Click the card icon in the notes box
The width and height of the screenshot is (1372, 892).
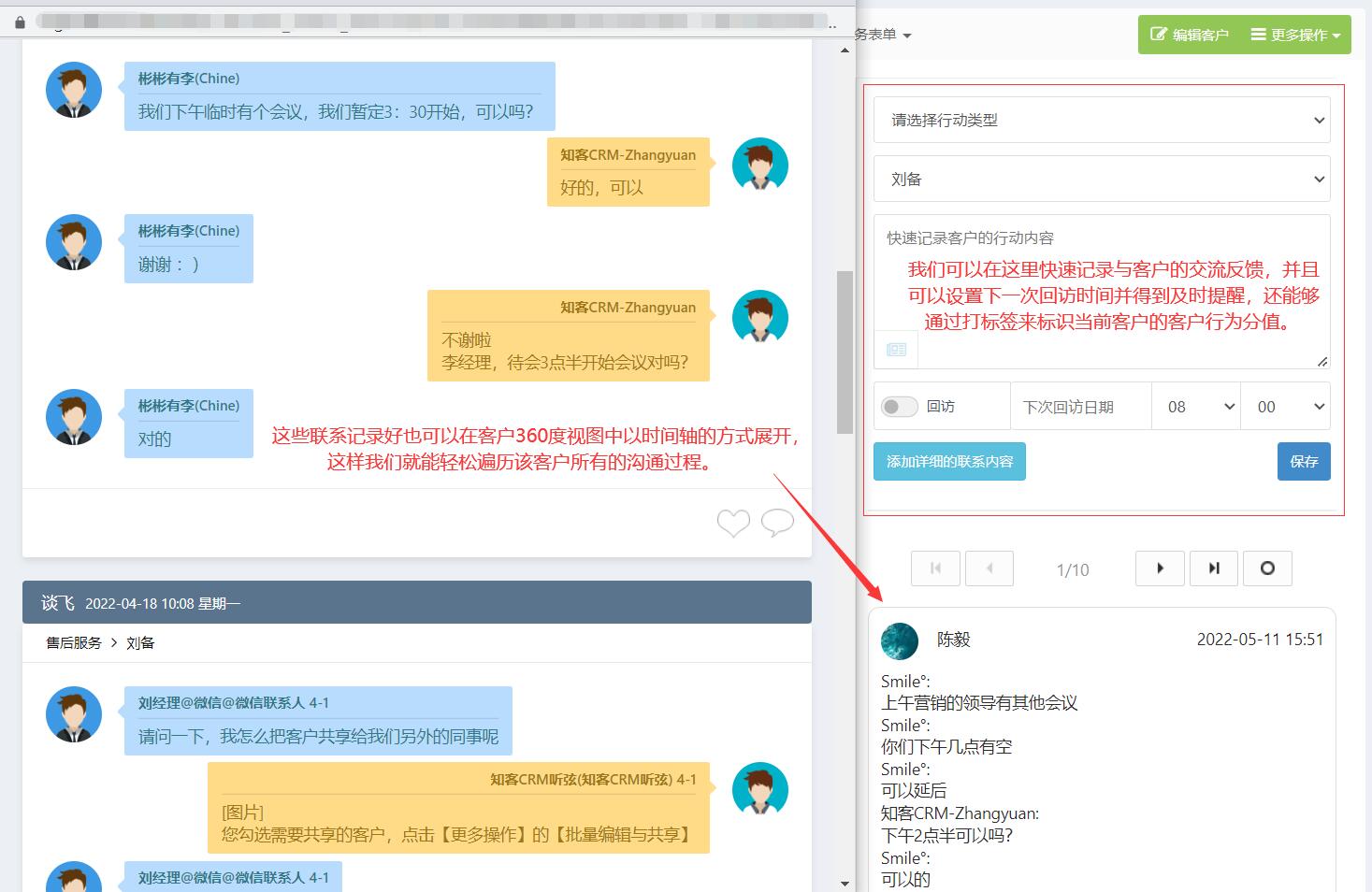[896, 350]
